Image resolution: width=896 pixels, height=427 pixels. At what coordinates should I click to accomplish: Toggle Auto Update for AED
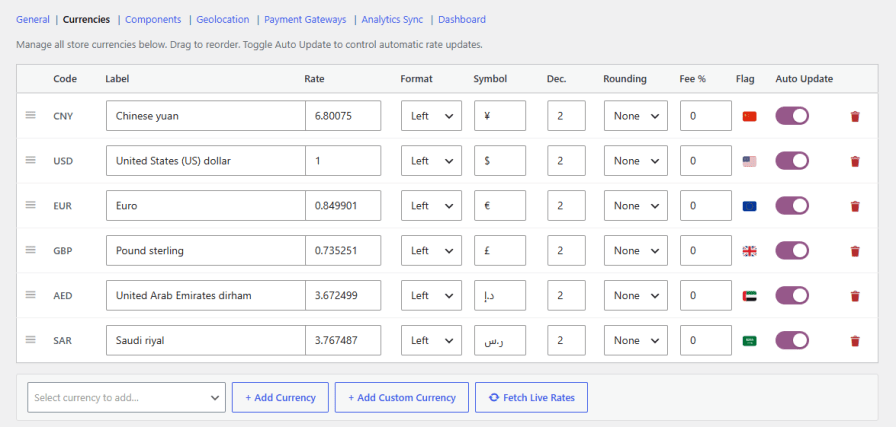point(792,296)
